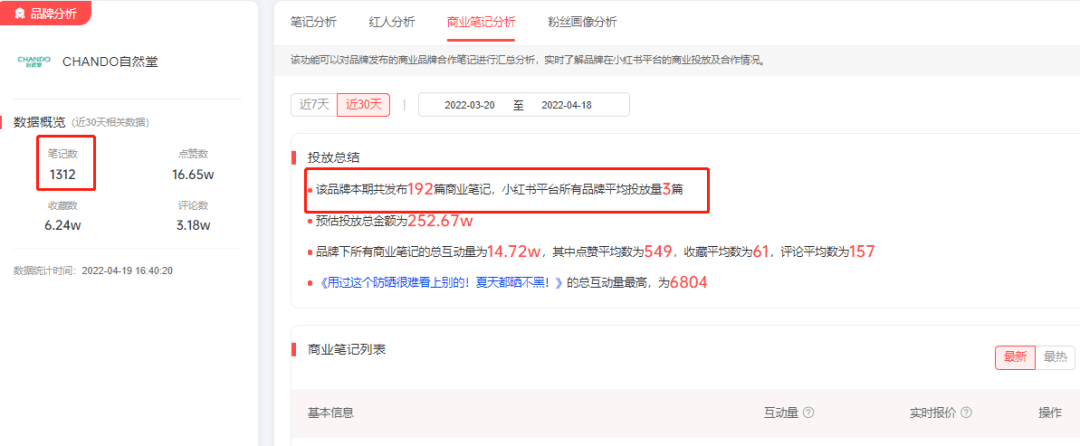Click the CHANDO自然堂 brand logo
The height and width of the screenshot is (446, 1080).
[x=34, y=61]
